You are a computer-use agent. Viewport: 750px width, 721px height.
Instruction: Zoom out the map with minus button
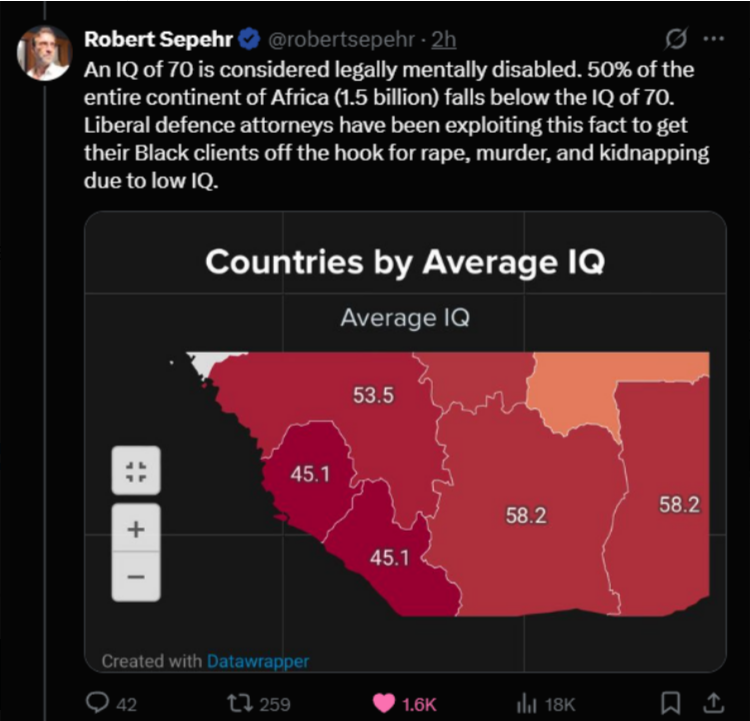tap(136, 577)
